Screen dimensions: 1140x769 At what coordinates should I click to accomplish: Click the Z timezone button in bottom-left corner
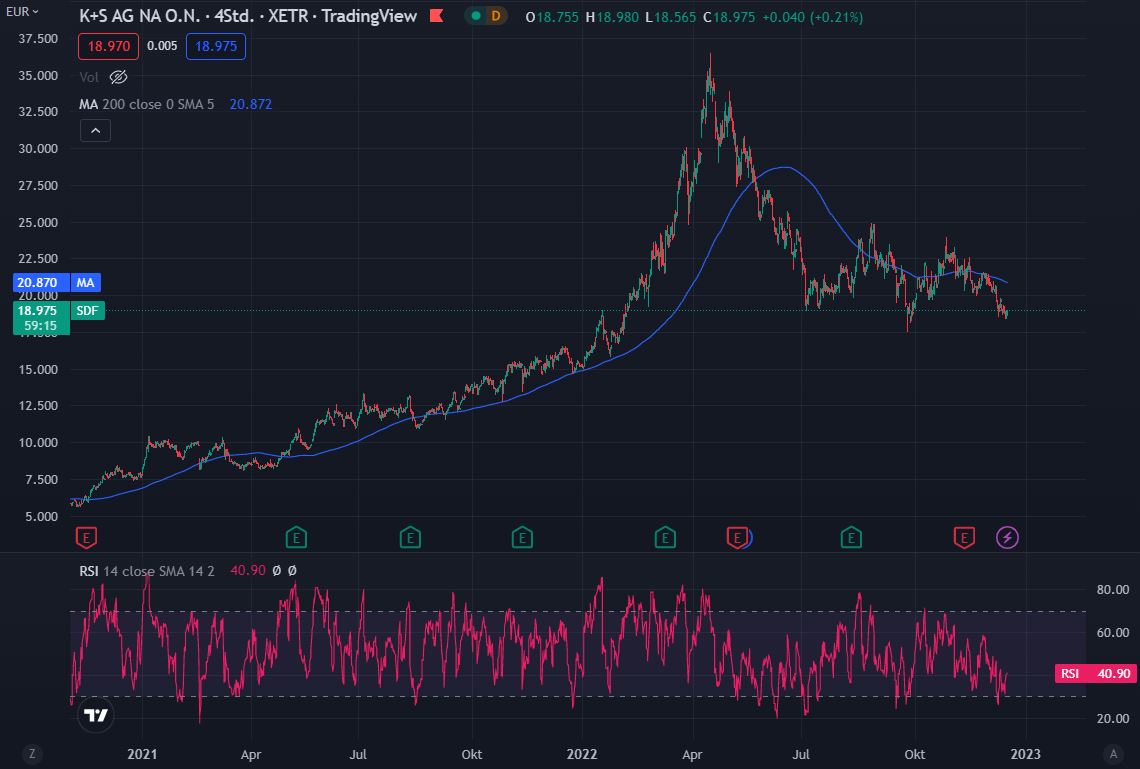[32, 753]
